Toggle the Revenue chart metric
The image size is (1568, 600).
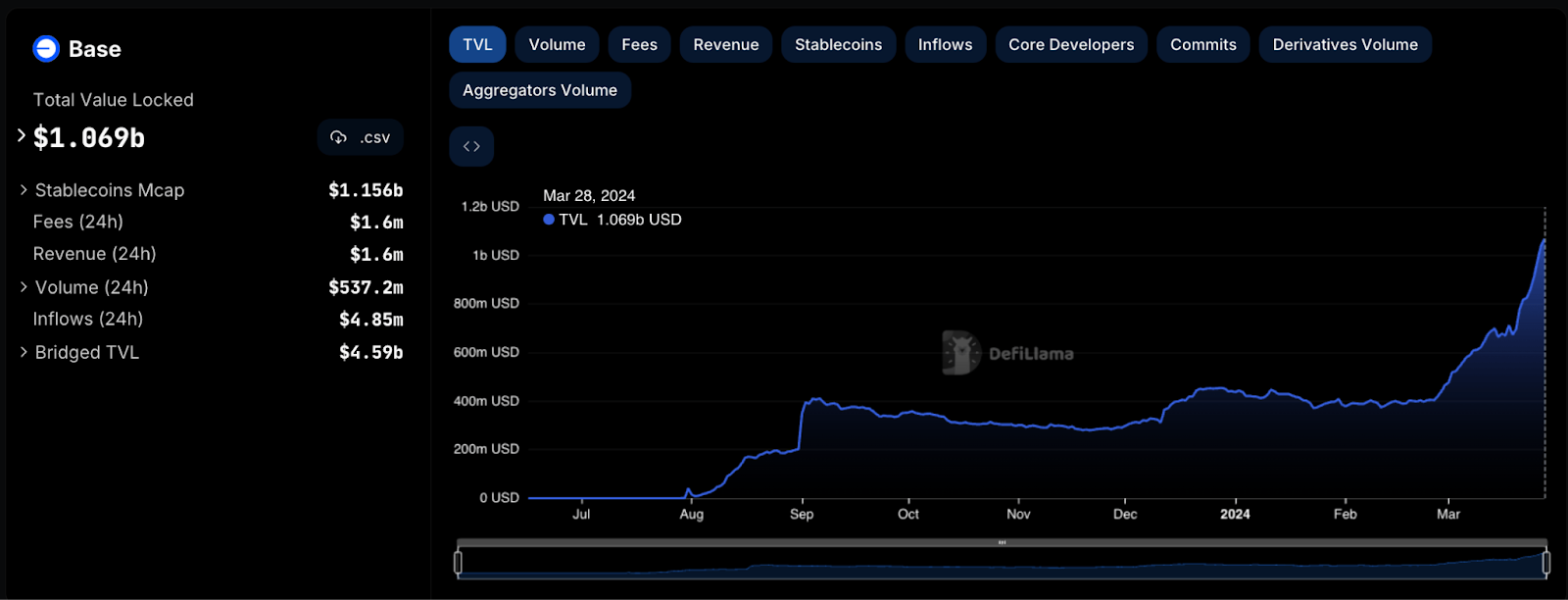coord(726,44)
